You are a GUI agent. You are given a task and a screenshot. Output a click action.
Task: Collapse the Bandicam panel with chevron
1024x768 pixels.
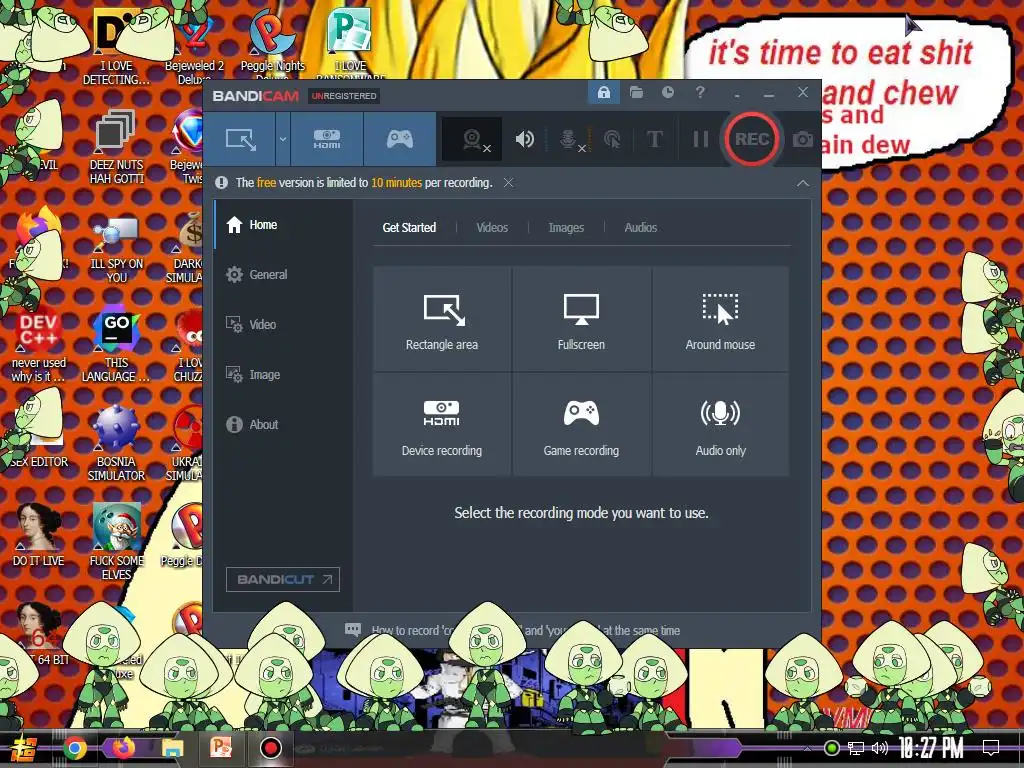pyautogui.click(x=803, y=184)
